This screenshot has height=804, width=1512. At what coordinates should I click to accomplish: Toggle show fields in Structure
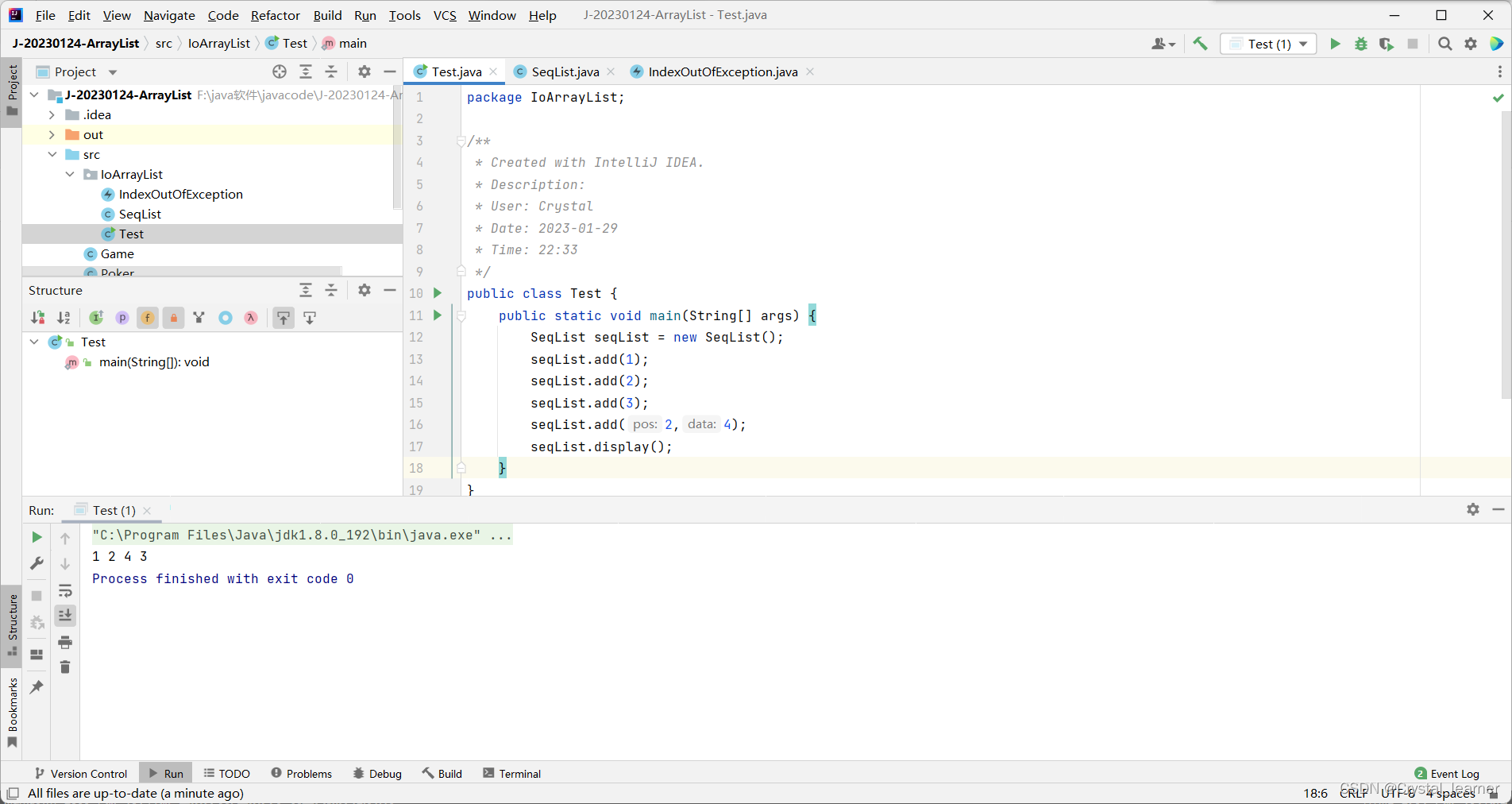click(x=148, y=318)
